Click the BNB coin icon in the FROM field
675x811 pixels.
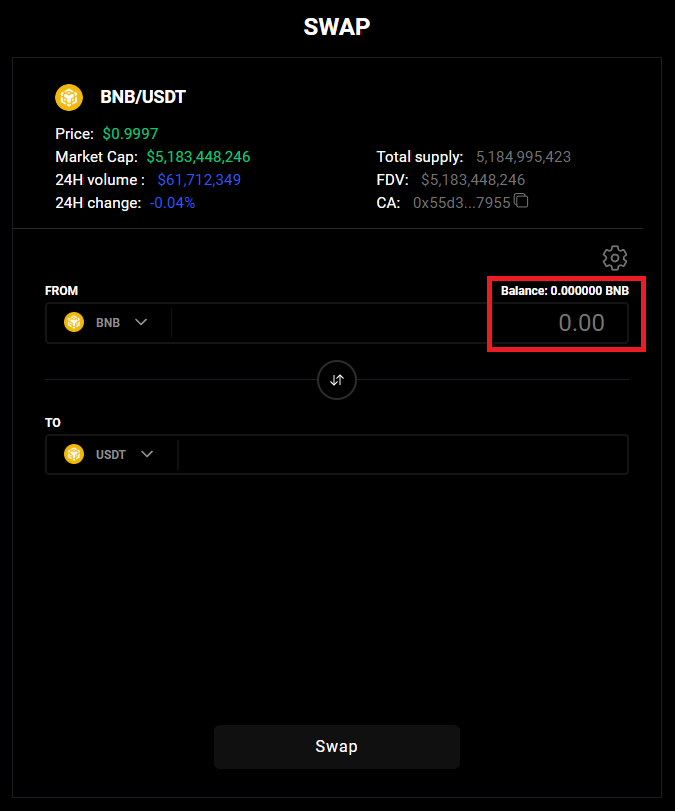click(74, 323)
